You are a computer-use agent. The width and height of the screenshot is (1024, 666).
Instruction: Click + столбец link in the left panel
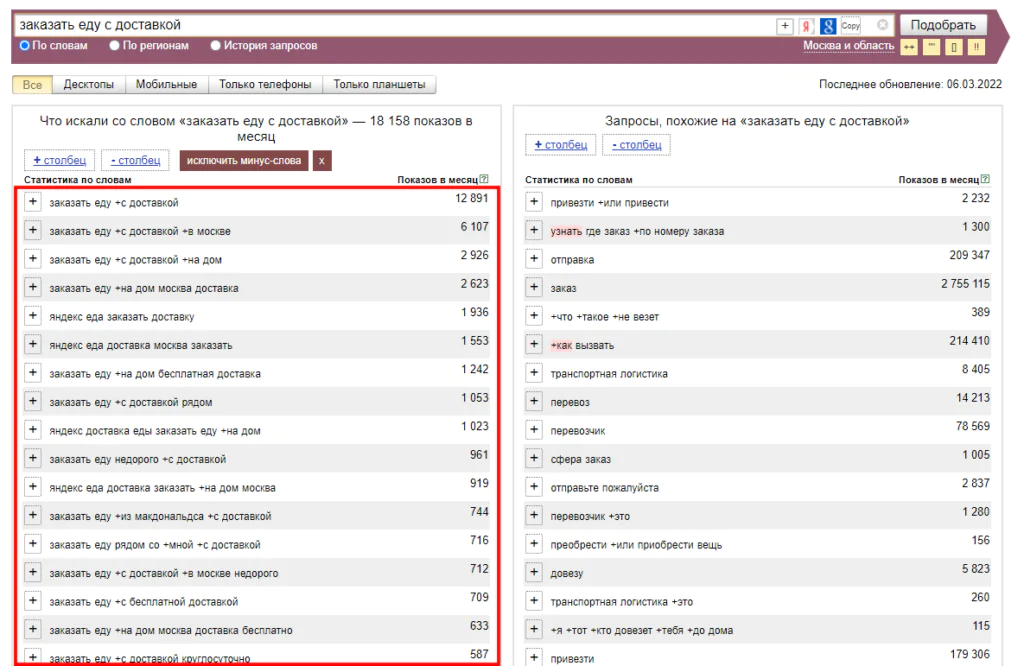tap(59, 161)
